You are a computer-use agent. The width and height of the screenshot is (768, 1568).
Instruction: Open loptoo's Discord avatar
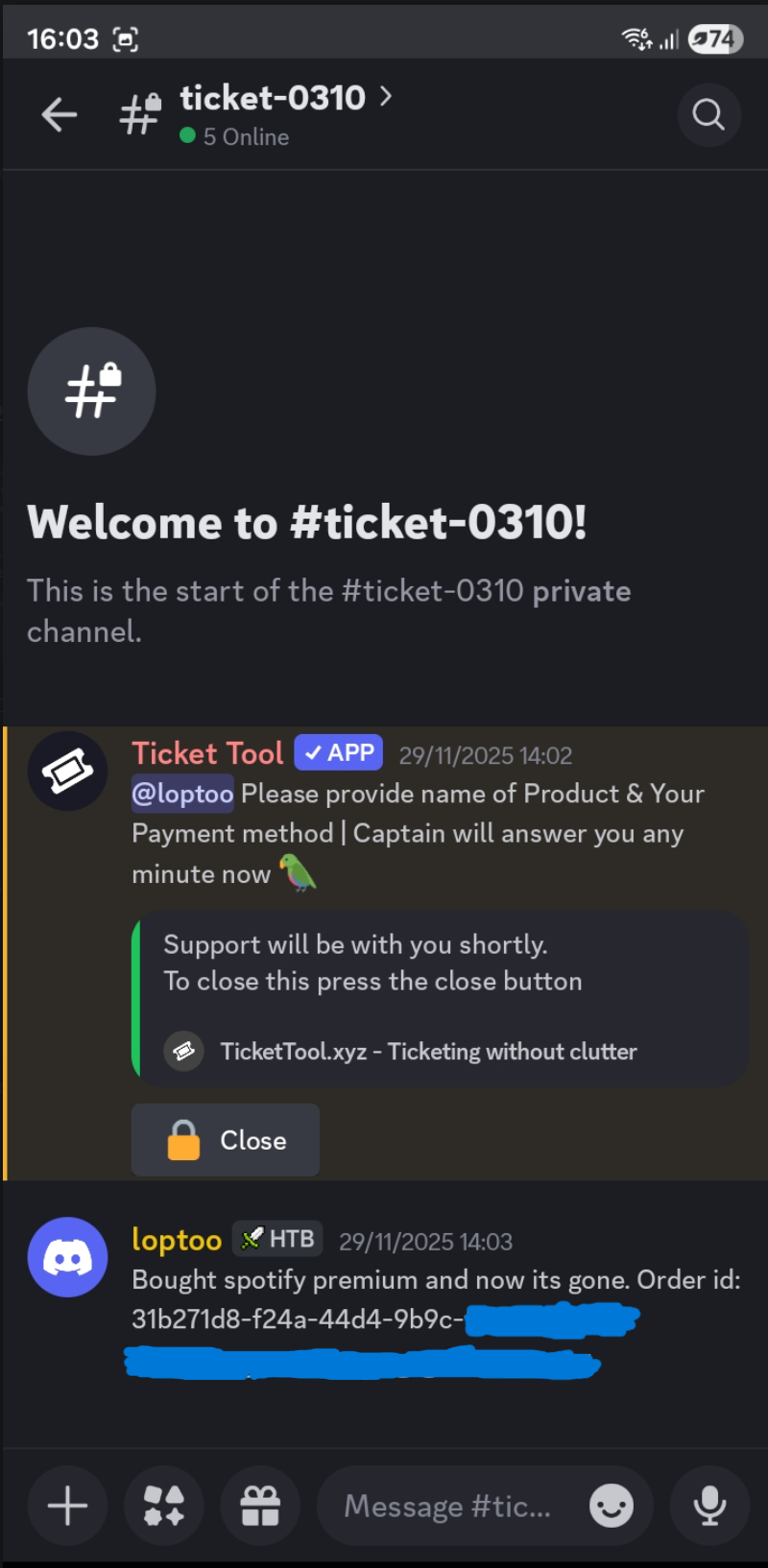[67, 1257]
